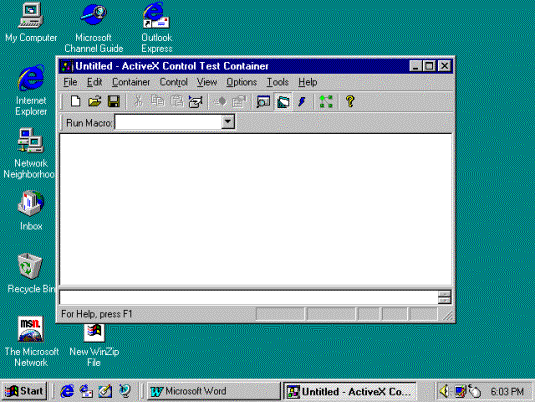Click the Start button
The image size is (535, 402).
(x=24, y=391)
